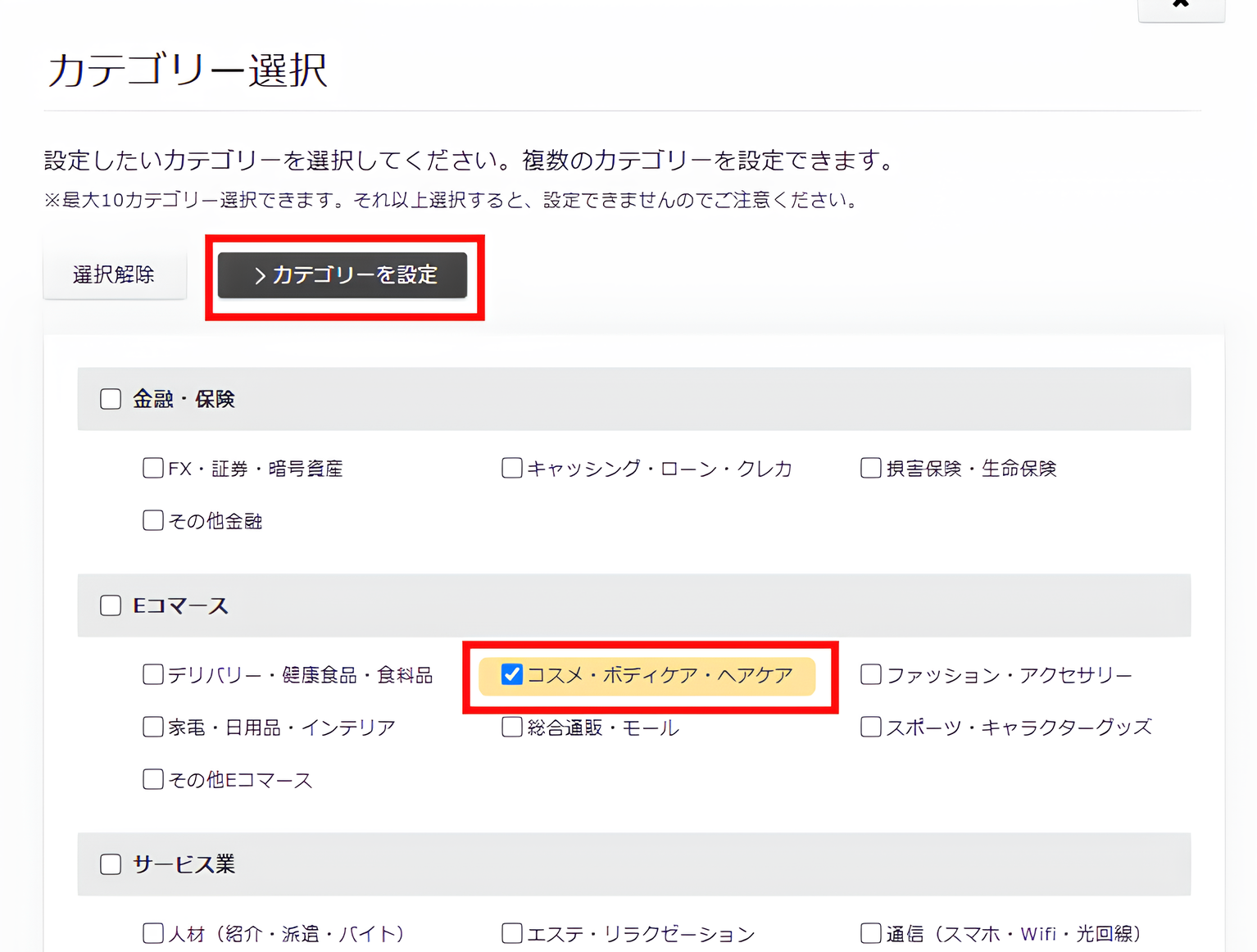1257x952 pixels.
Task: Select キャッシング・ローン・クレカ checkbox
Action: 512,469
